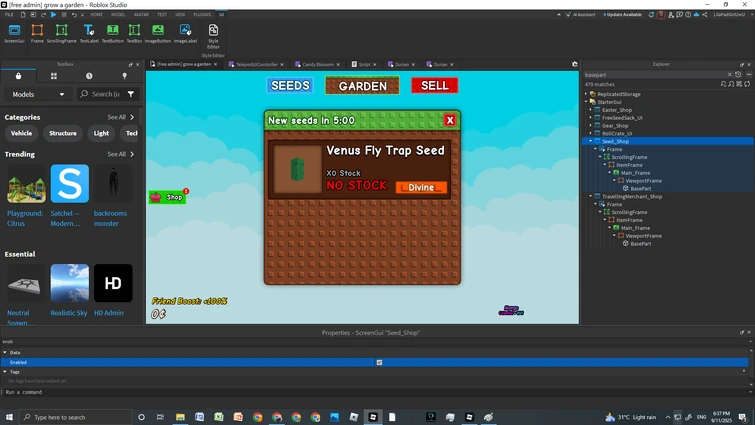Open Windows Start menu
The width and height of the screenshot is (755, 425).
[9, 417]
